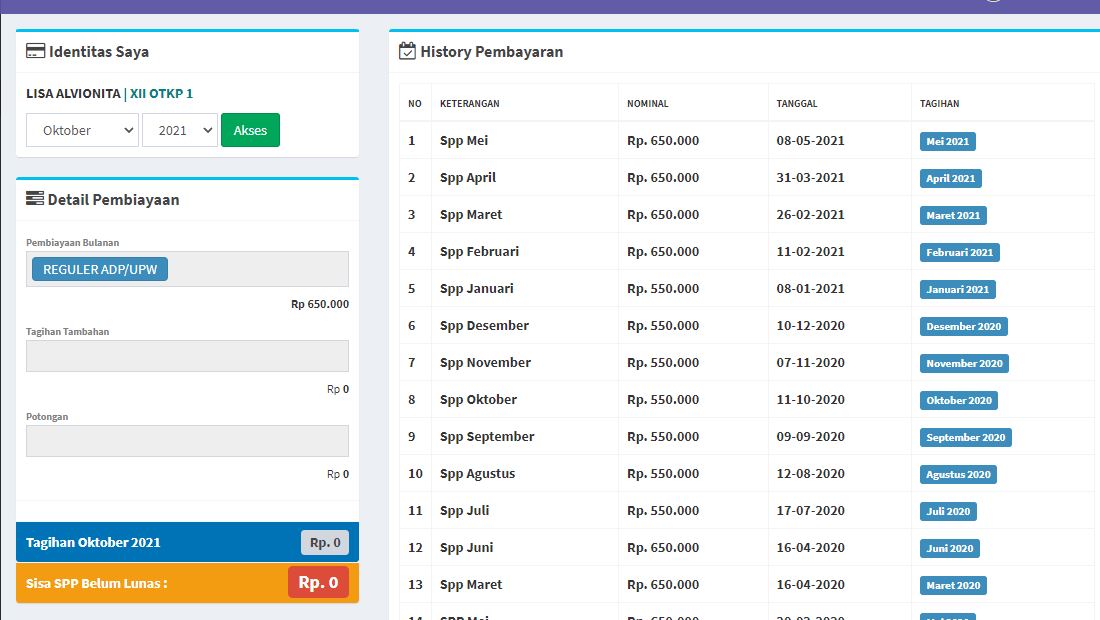The height and width of the screenshot is (620, 1100).
Task: Click the Desember 2020 tagihan badge
Action: 963,326
